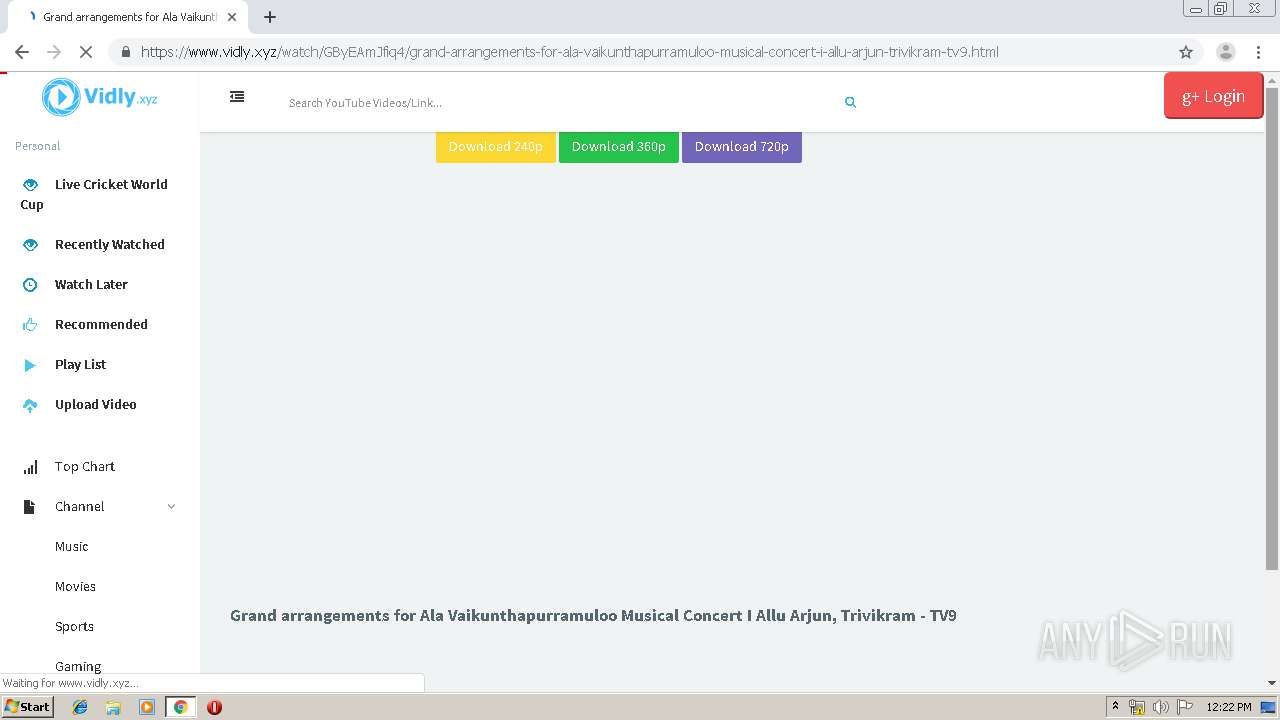Open the Chrome three-dot menu

click(x=1258, y=52)
